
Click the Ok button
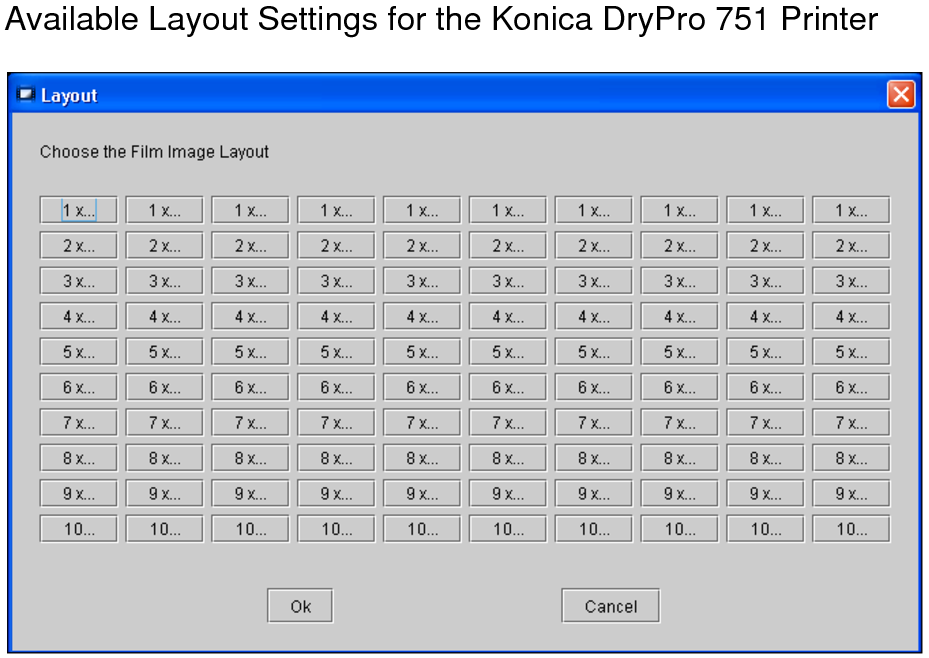tap(300, 606)
